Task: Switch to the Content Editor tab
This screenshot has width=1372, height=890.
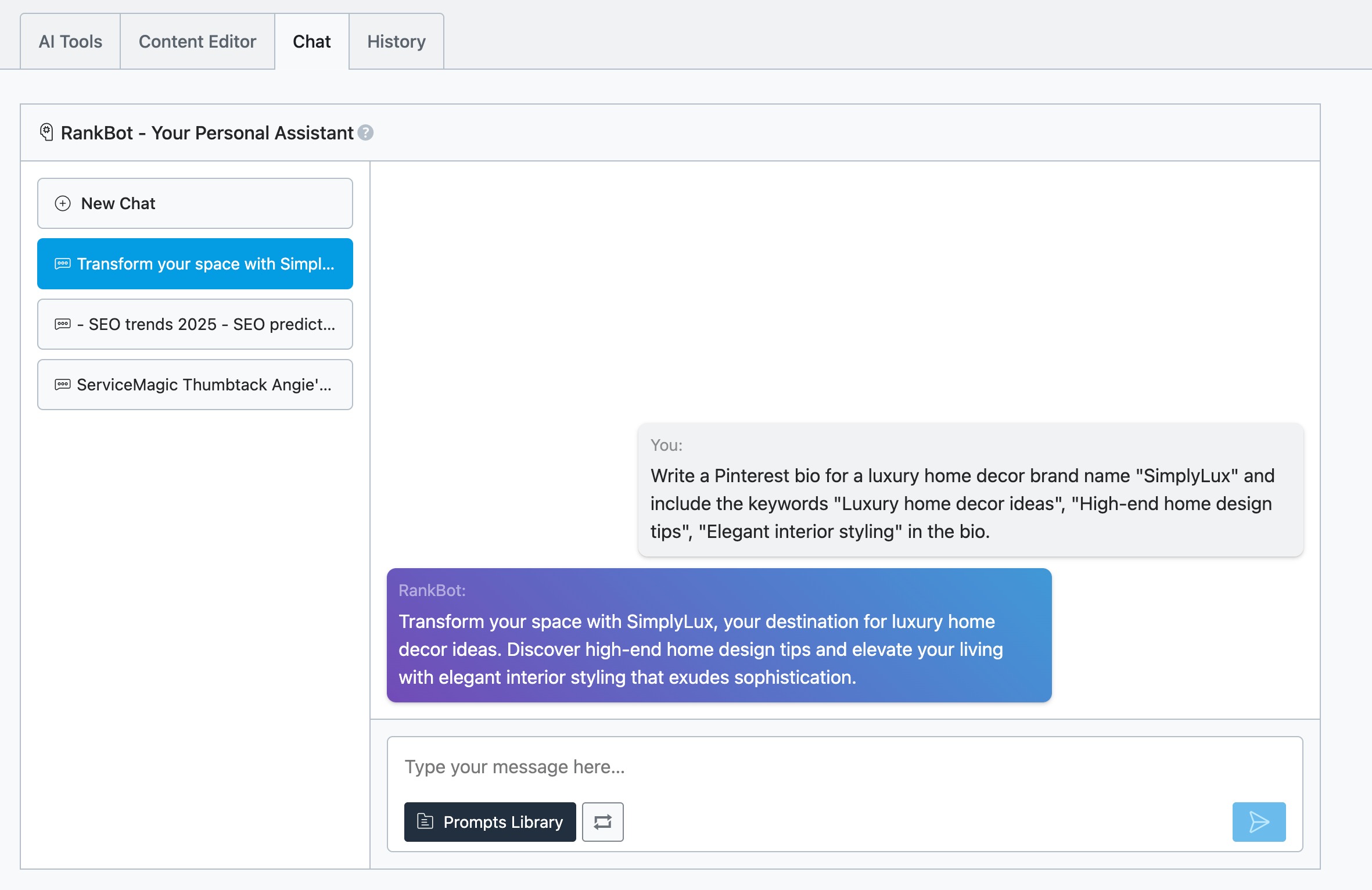Action: point(197,41)
